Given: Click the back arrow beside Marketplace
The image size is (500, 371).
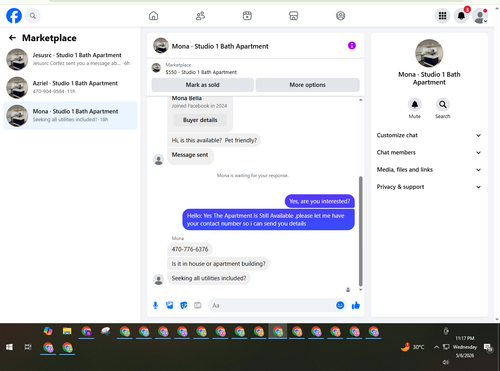Looking at the screenshot, I should click(12, 38).
